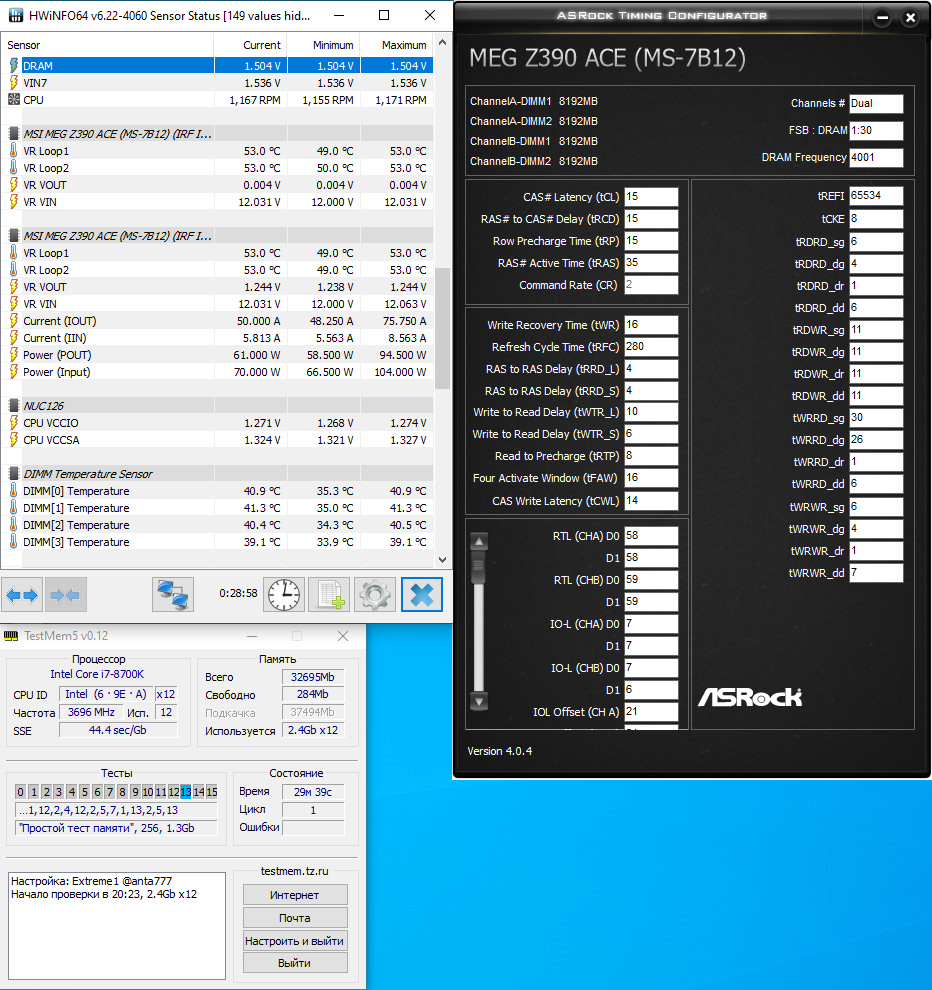
Task: Click the testmem.tz.ru link label
Action: point(295,871)
